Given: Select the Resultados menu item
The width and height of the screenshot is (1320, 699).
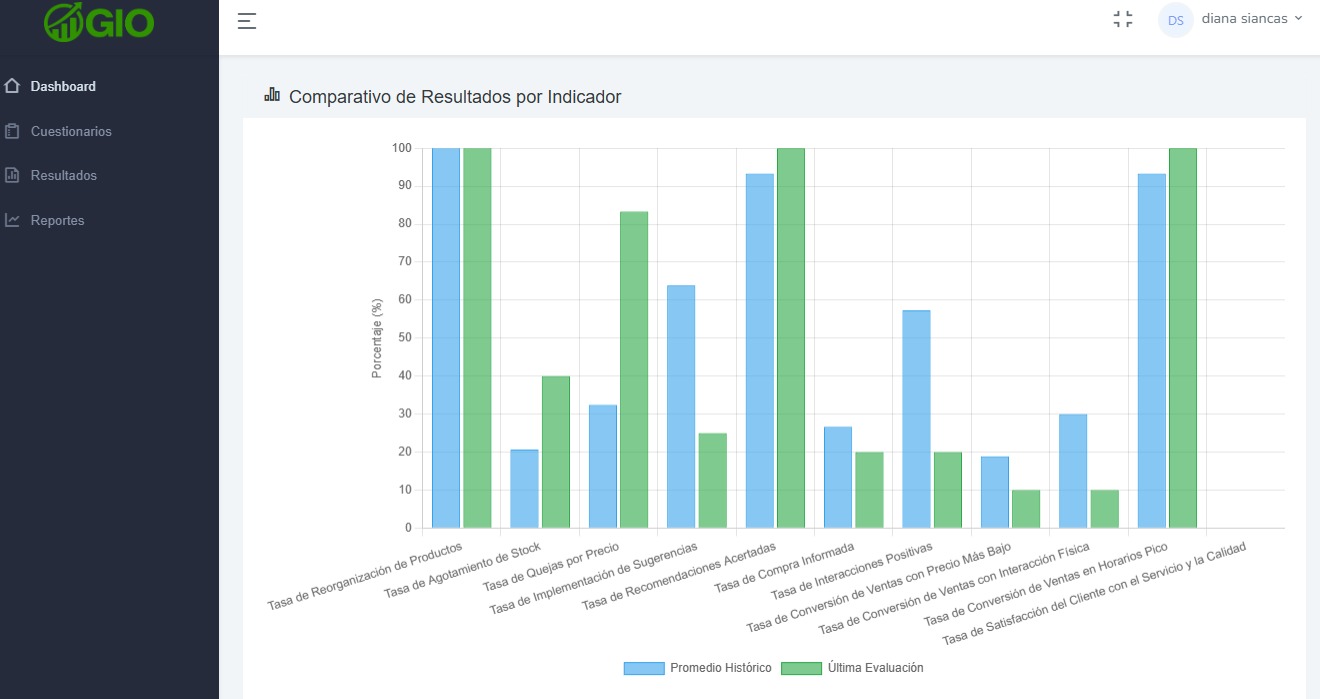Looking at the screenshot, I should point(63,175).
